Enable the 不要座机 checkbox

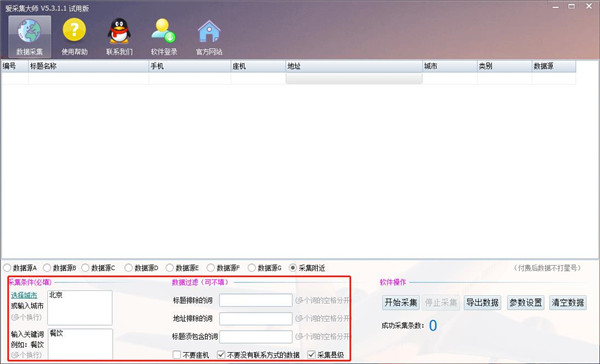pos(176,355)
